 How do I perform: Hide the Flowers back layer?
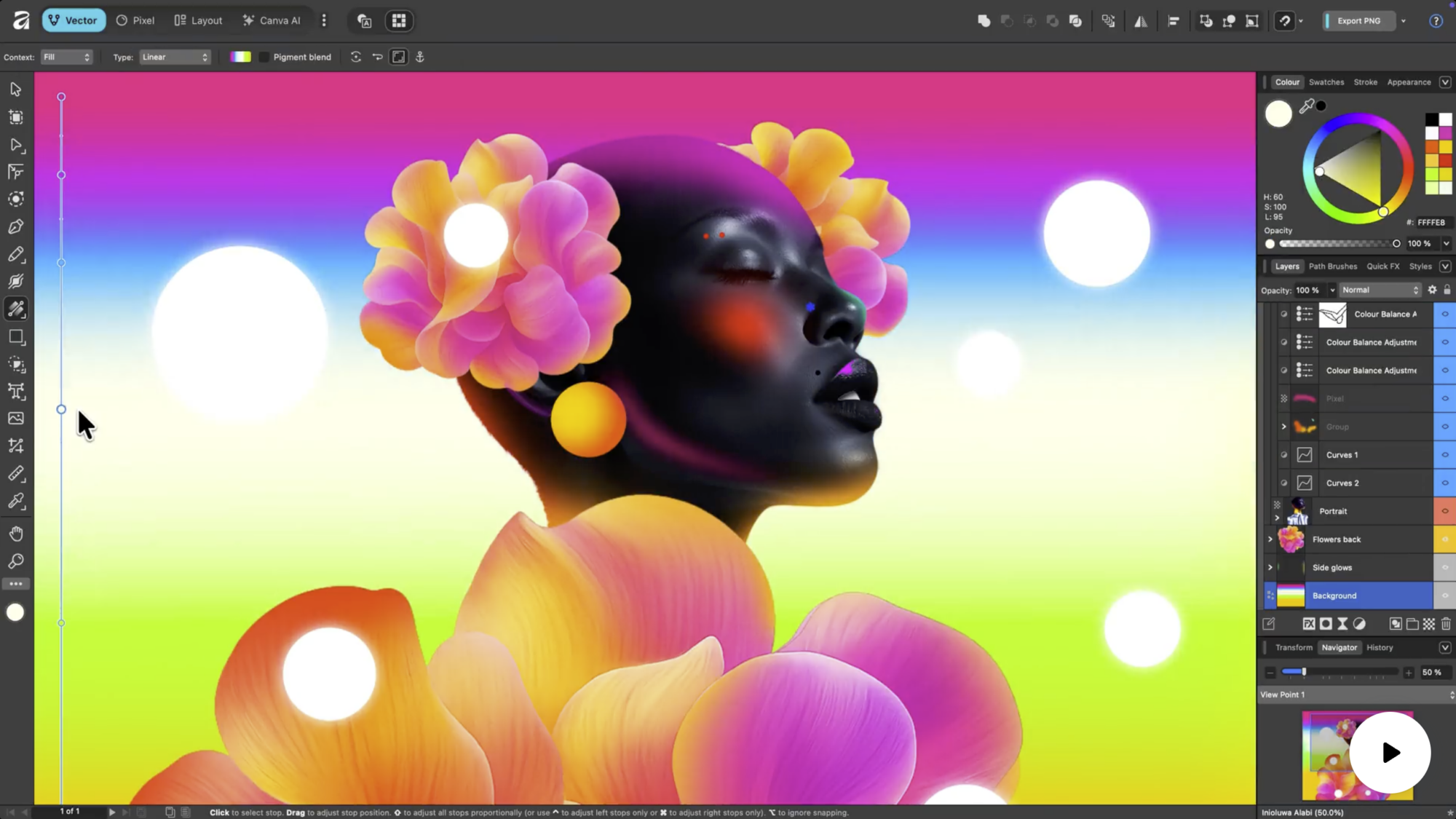[x=1444, y=539]
